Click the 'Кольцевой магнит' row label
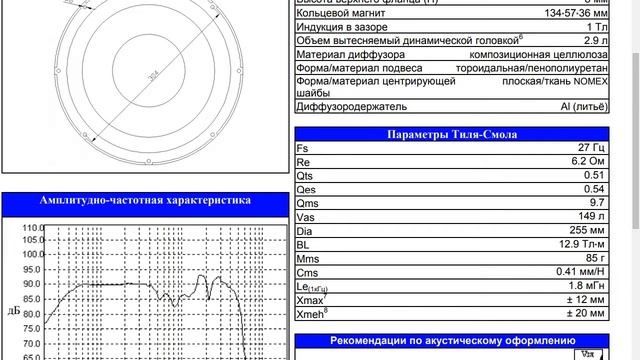Viewport: 640px width, 360px height. pos(340,13)
